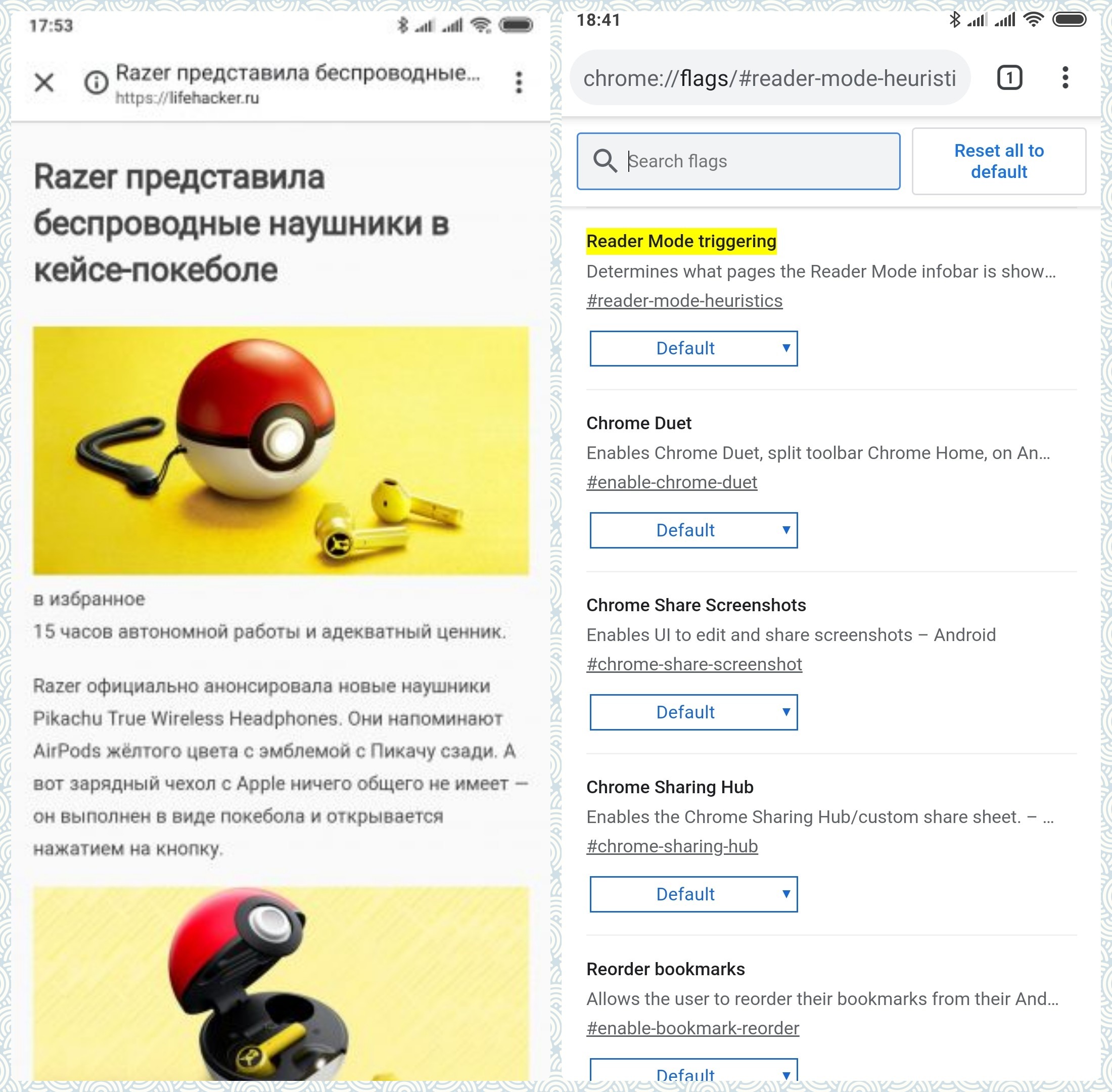Tap the closed Pokeball earbuds image in the article
The image size is (1112, 1092).
pyautogui.click(x=281, y=451)
